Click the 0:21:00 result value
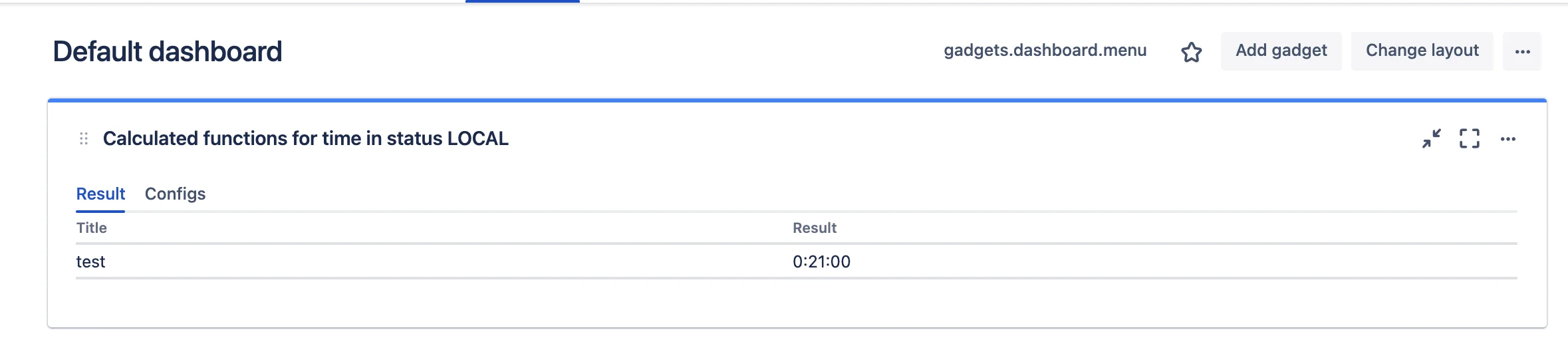1568x342 pixels. click(821, 261)
